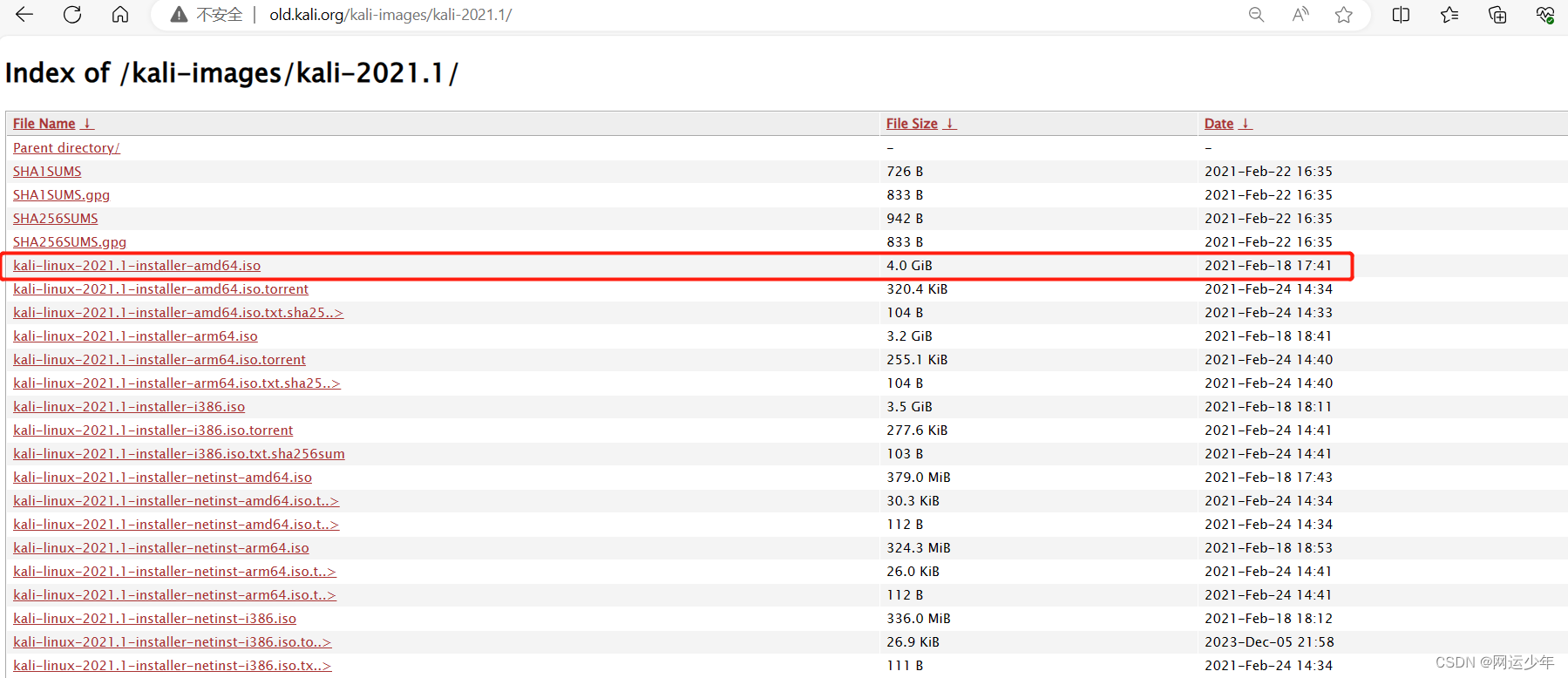Download installer-netinst-arm64.iso
The width and height of the screenshot is (1568, 678).
click(x=161, y=548)
